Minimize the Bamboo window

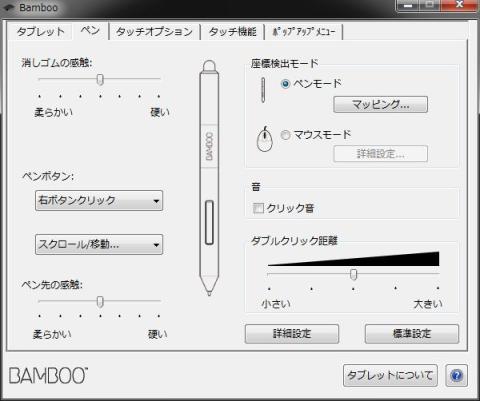[408, 5]
